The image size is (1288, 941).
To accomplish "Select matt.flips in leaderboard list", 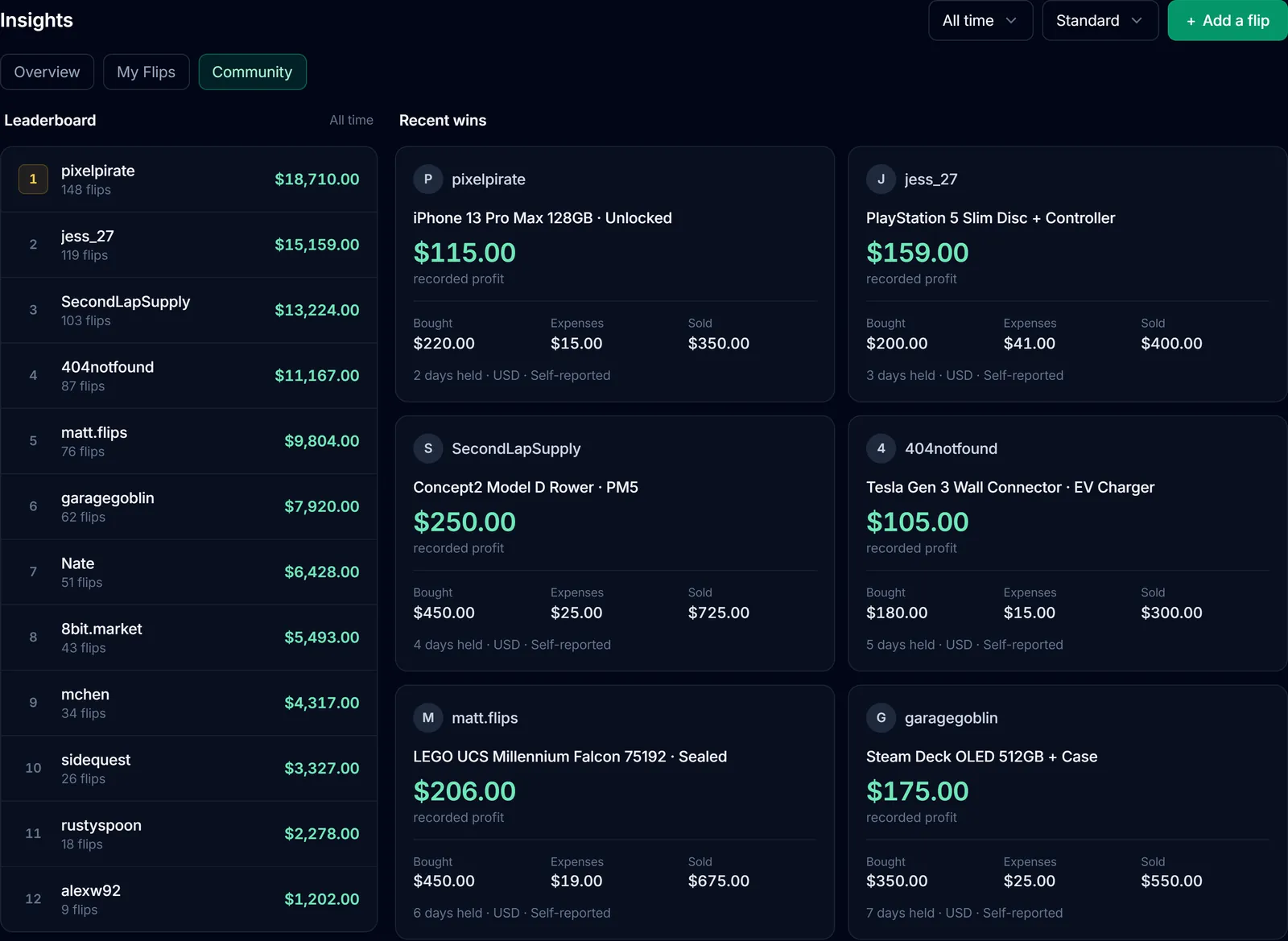I will pyautogui.click(x=189, y=441).
